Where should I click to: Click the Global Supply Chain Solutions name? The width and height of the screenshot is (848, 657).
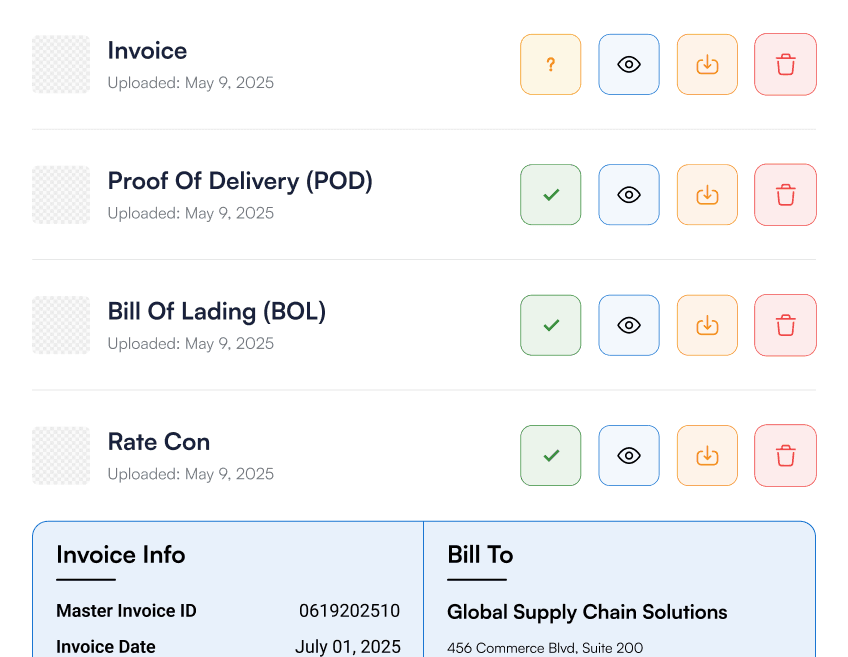587,612
